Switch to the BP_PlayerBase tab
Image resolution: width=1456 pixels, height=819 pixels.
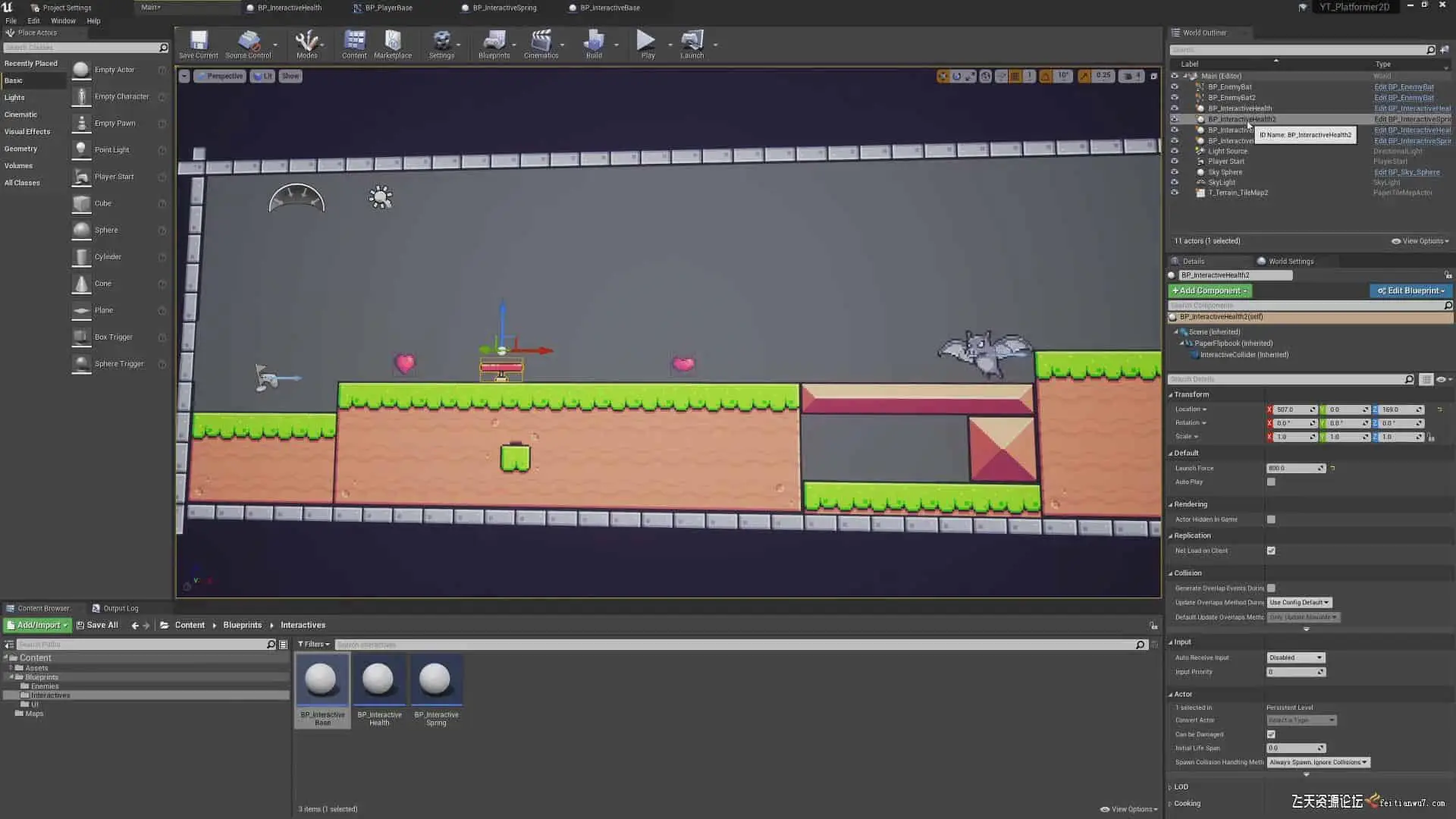click(x=388, y=8)
